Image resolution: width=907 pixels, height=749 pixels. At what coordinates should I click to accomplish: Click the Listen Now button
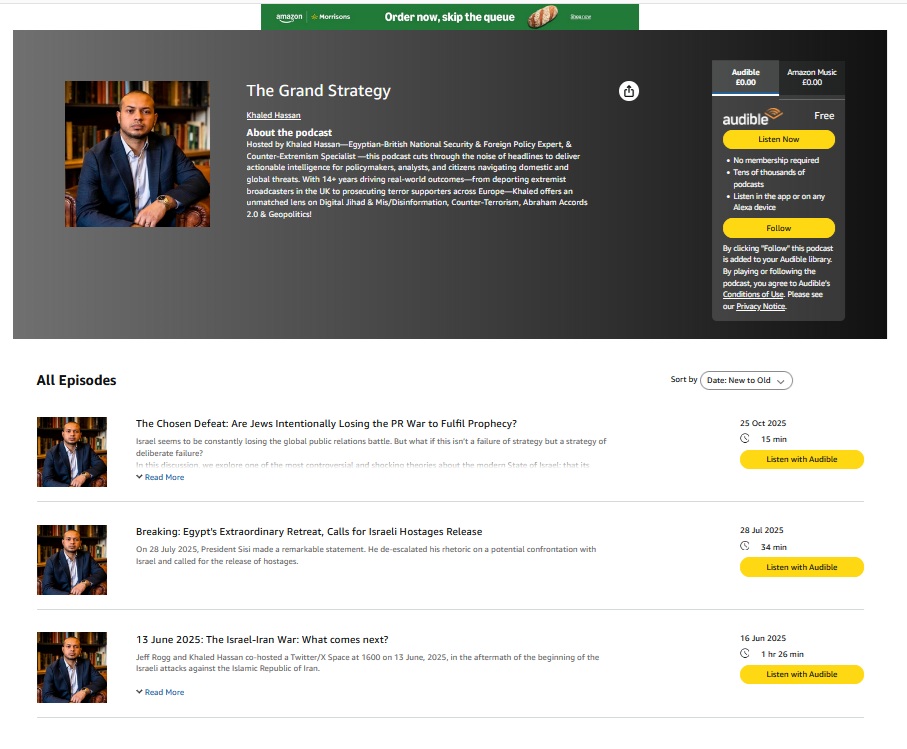pos(779,139)
